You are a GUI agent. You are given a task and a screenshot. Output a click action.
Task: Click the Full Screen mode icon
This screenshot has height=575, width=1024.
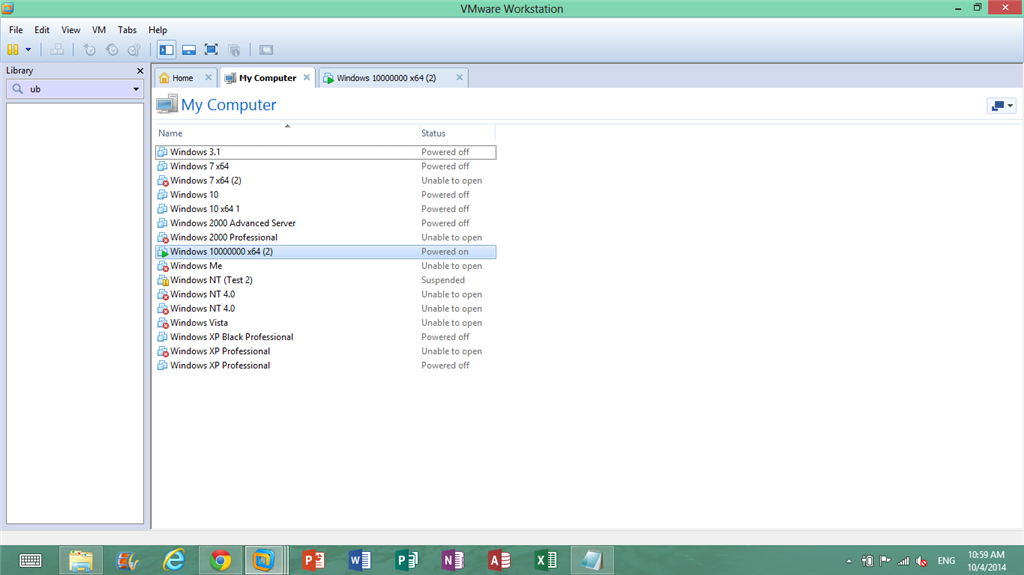point(211,50)
